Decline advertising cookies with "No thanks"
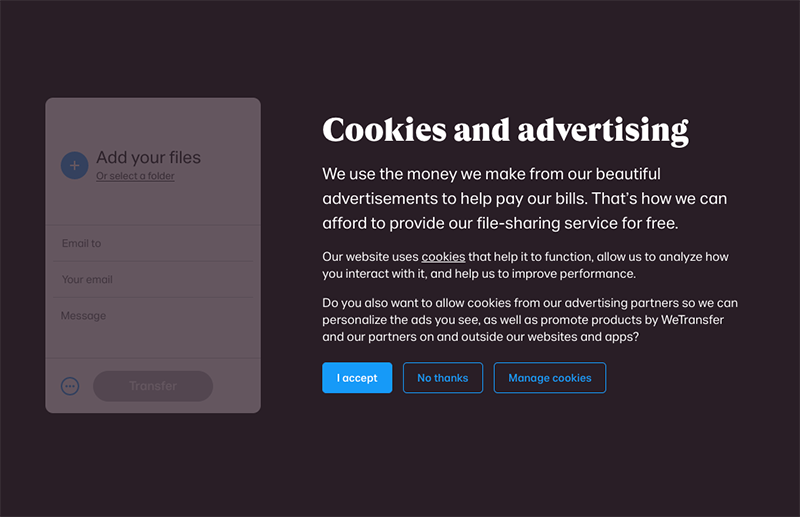This screenshot has width=800, height=517. point(442,378)
